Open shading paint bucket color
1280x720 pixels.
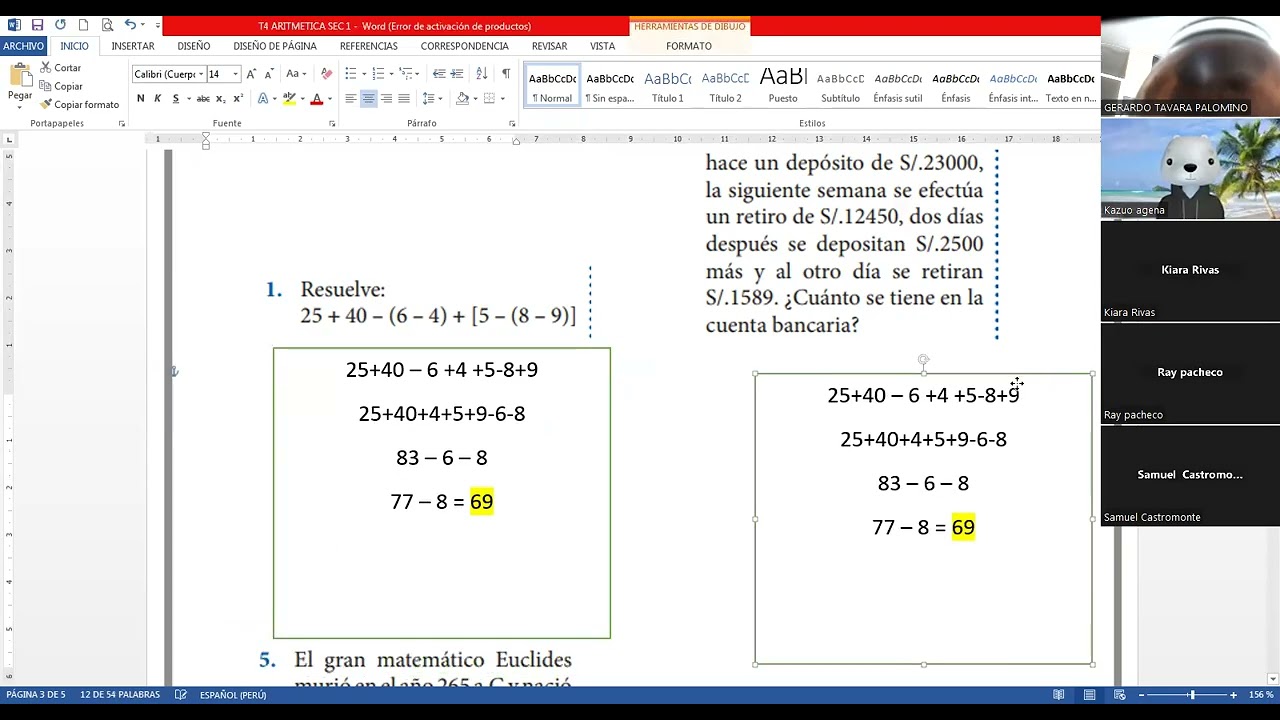[463, 98]
